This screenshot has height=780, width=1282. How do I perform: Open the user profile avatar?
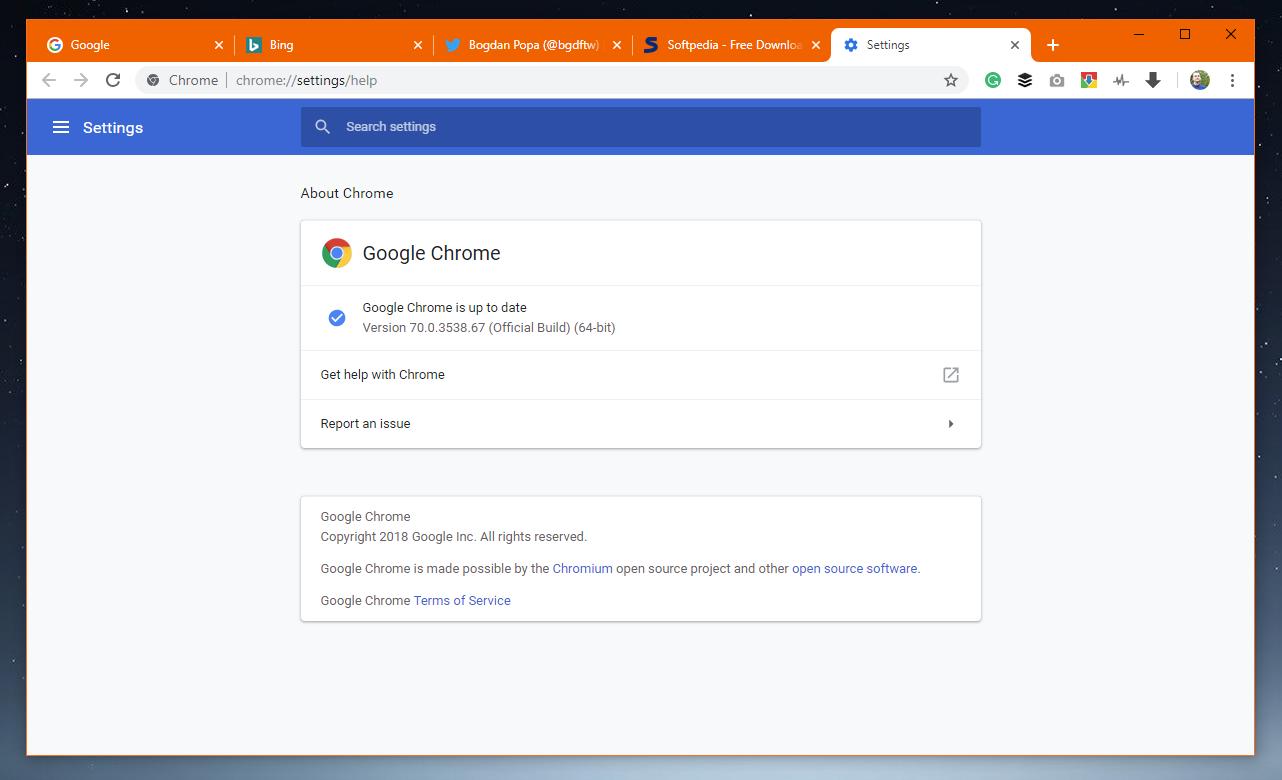pos(1200,80)
